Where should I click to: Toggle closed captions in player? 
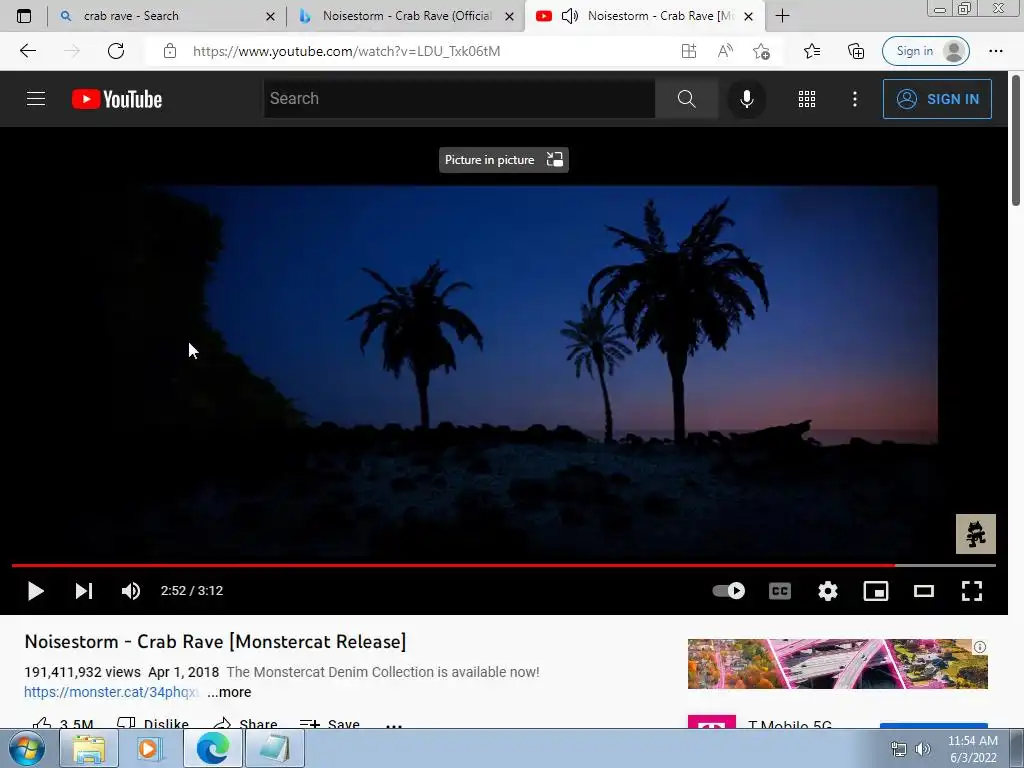tap(780, 591)
